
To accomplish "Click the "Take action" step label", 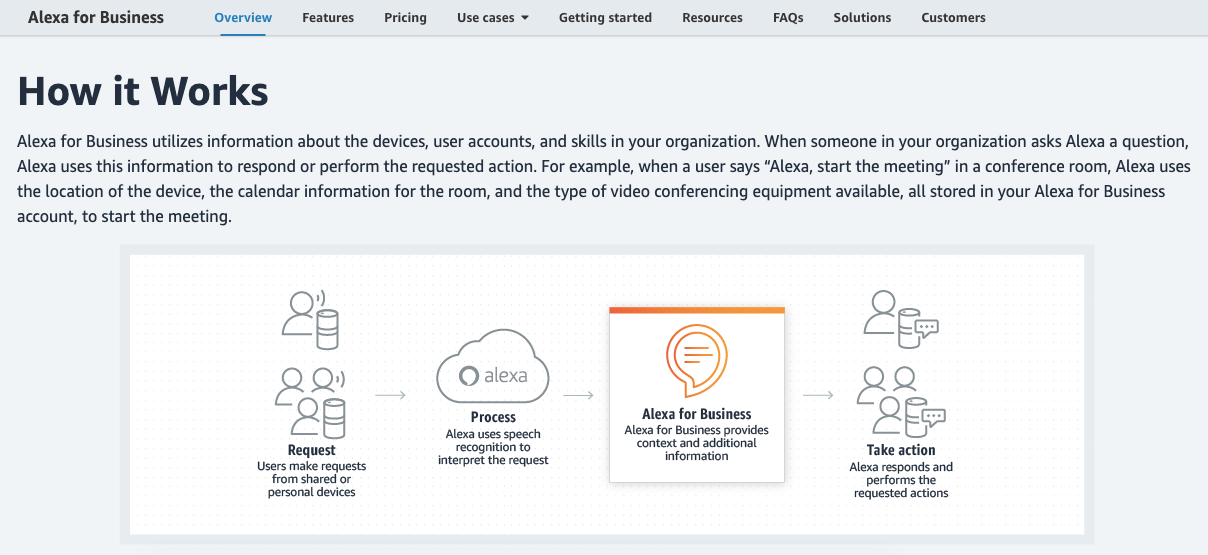I will (x=901, y=450).
